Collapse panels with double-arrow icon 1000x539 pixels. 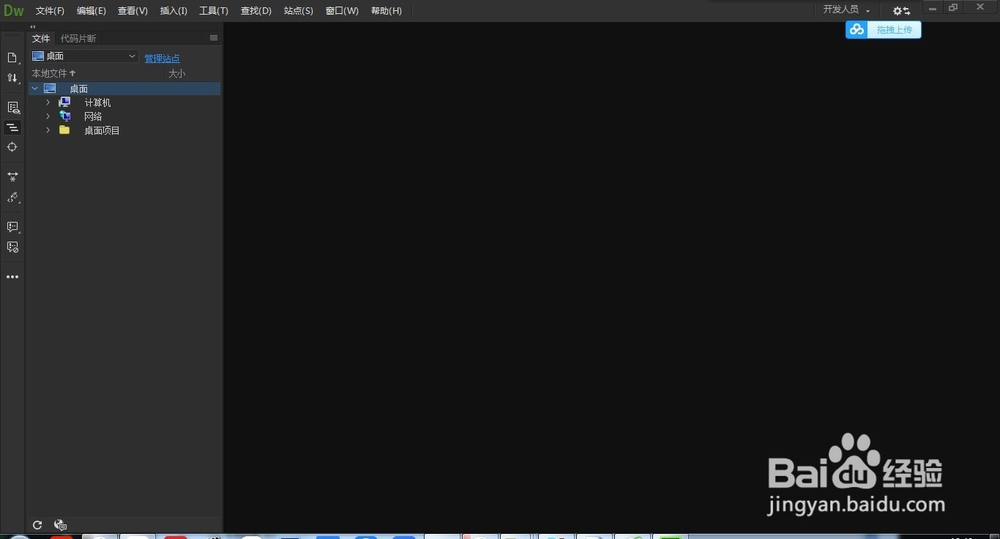pos(33,27)
